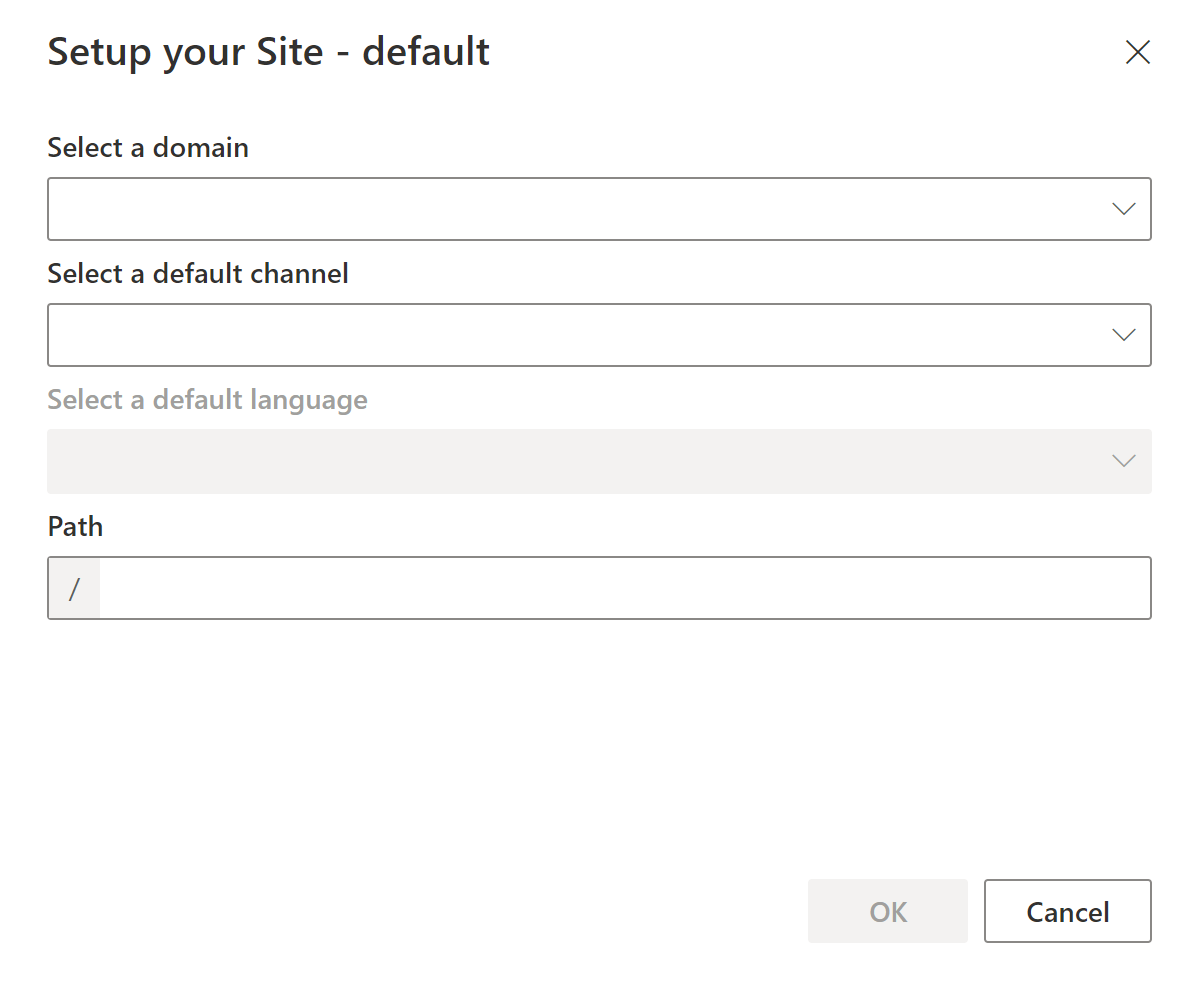Click the "Select a domain" label
Viewport: 1186px width, 986px height.
147,147
